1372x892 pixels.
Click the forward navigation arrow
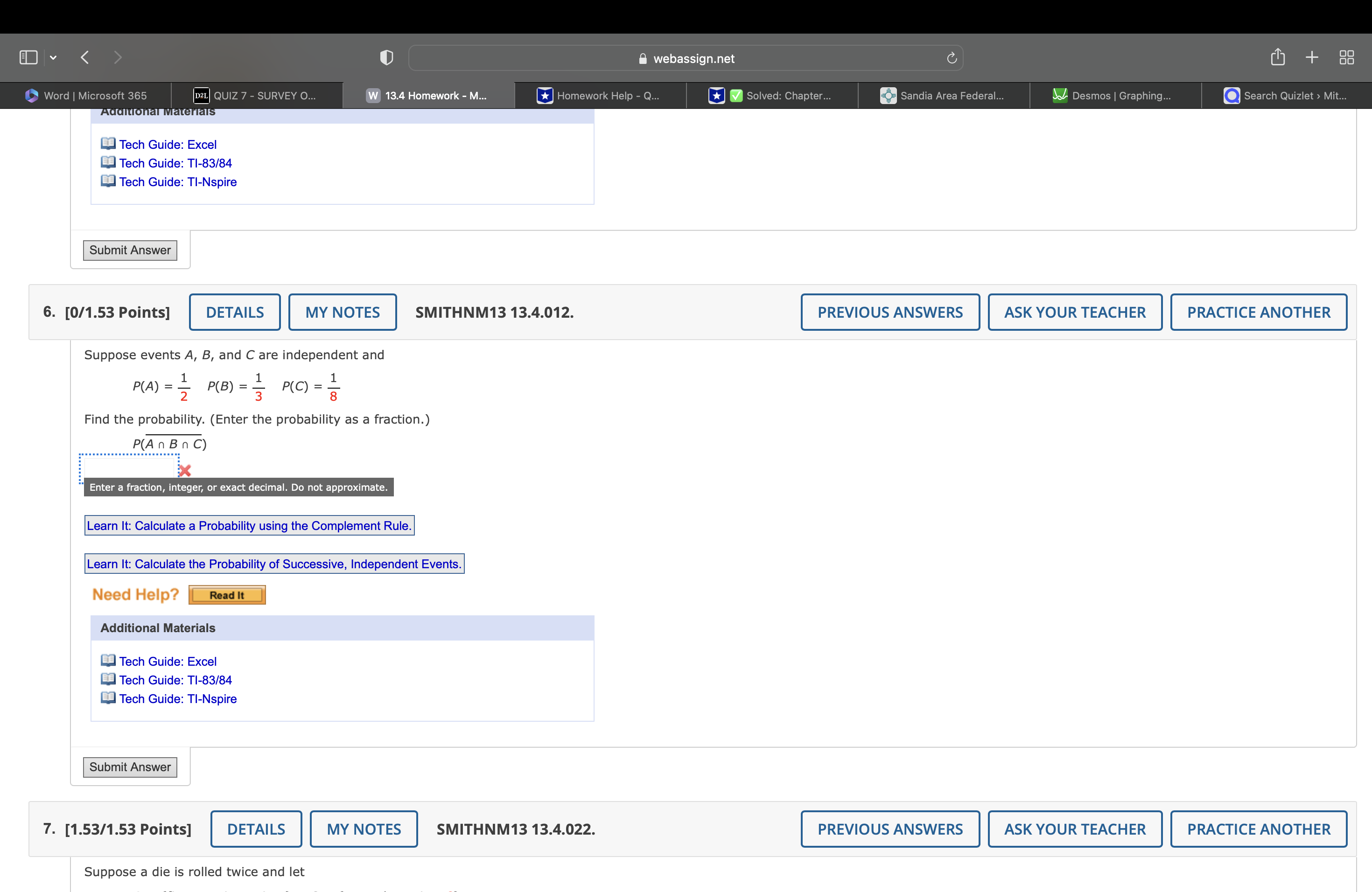[118, 57]
